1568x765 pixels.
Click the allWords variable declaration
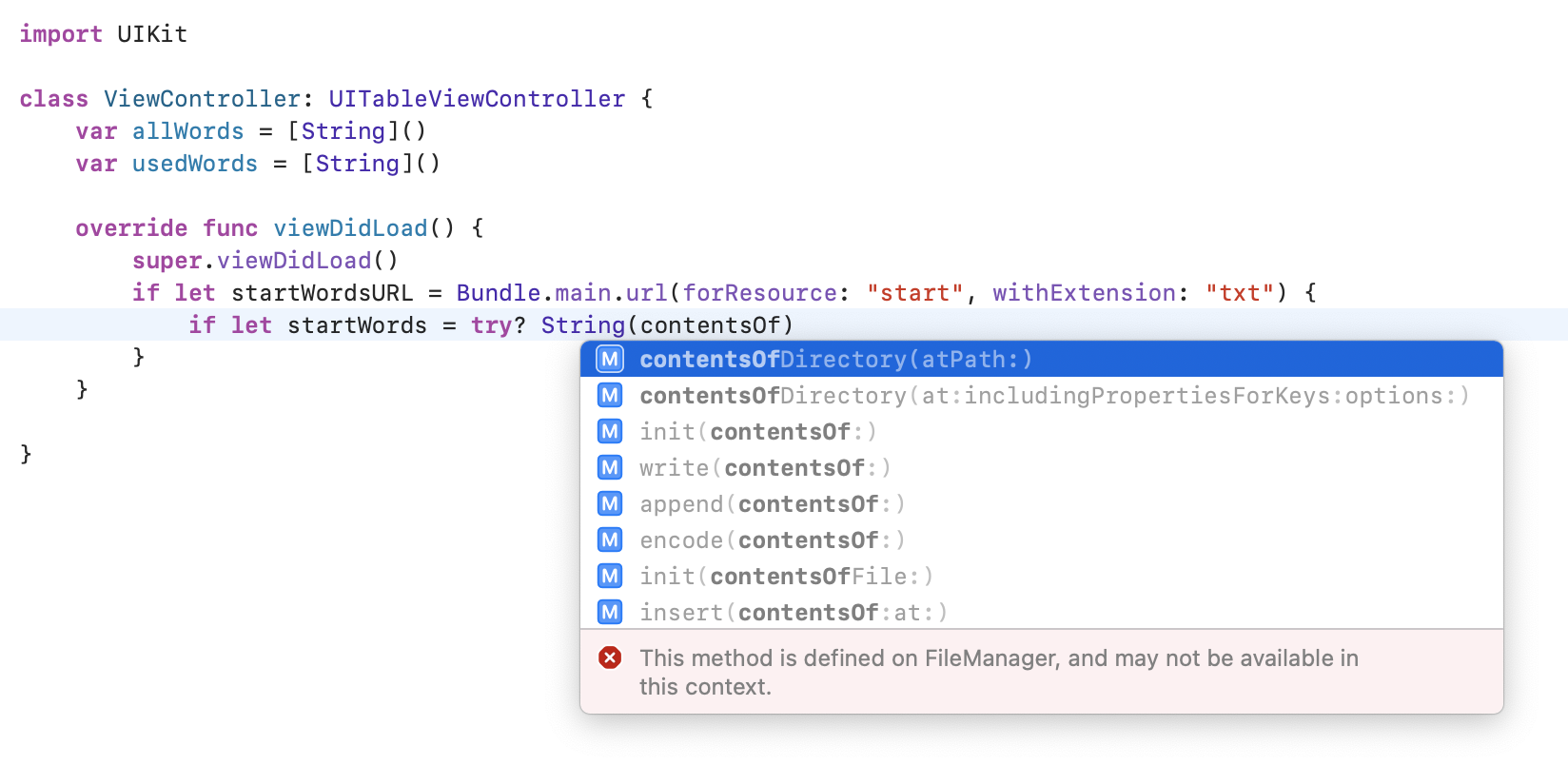point(187,131)
